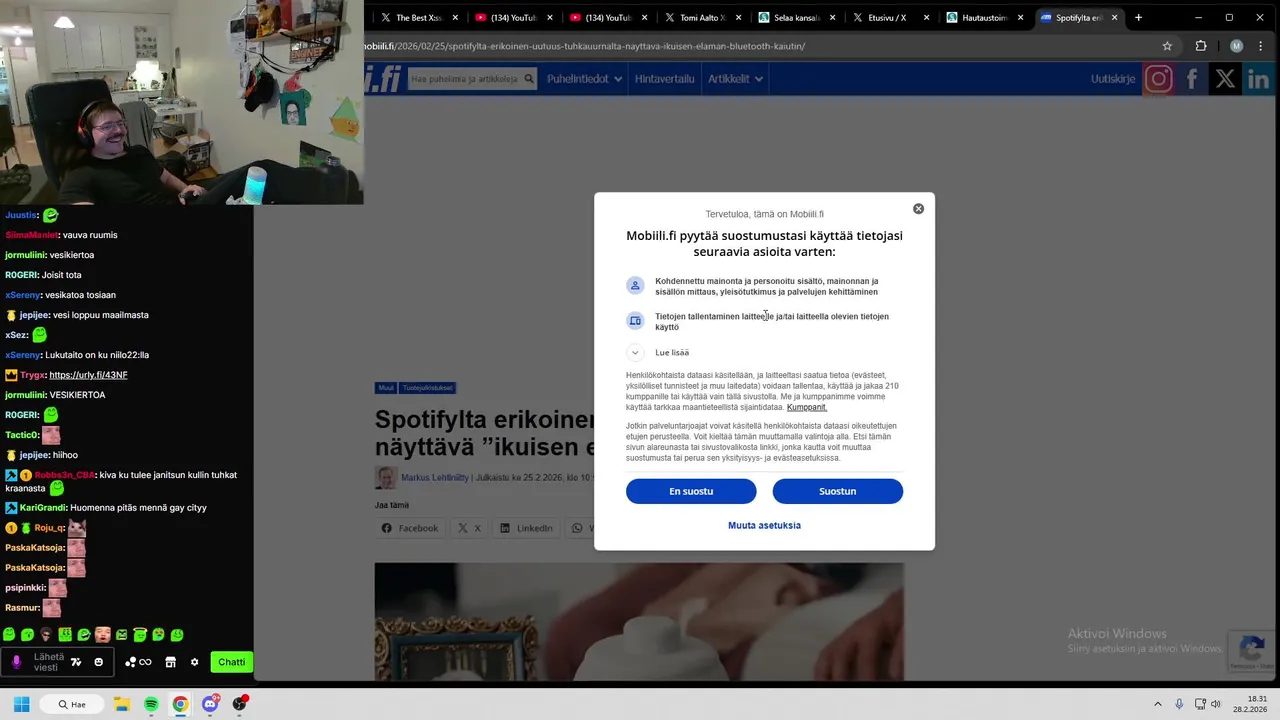Click Lähetä viesti chat input
1280x720 pixels.
click(49, 662)
